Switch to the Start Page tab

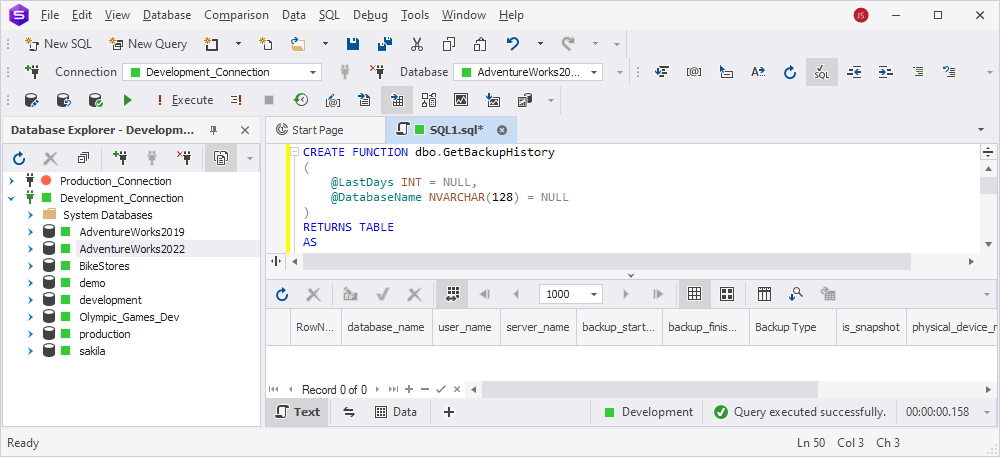pyautogui.click(x=318, y=130)
